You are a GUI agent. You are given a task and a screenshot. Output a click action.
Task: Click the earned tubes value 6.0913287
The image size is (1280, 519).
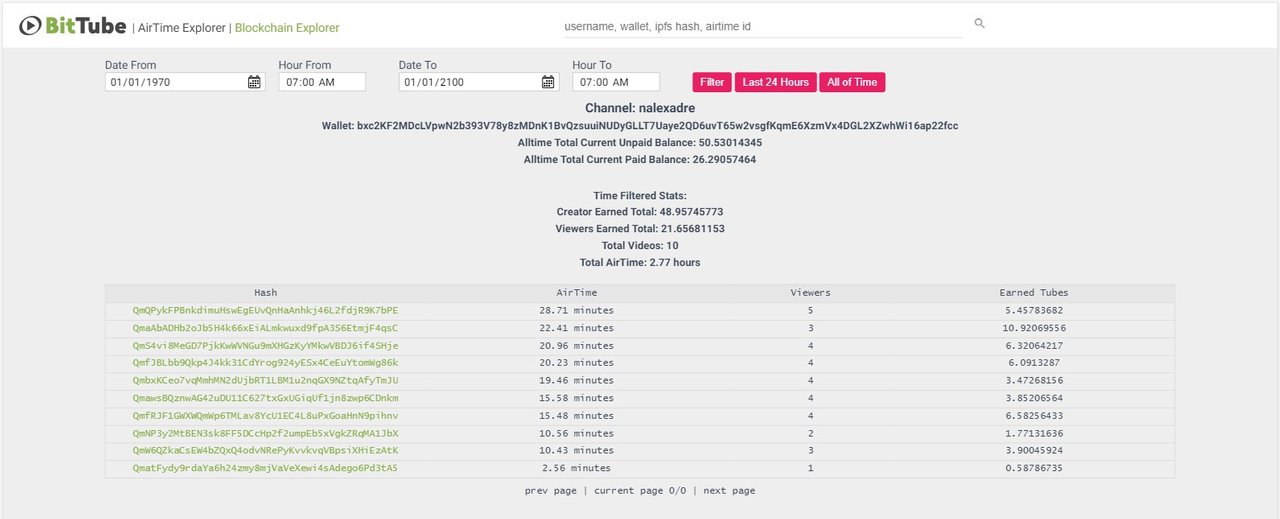1034,363
